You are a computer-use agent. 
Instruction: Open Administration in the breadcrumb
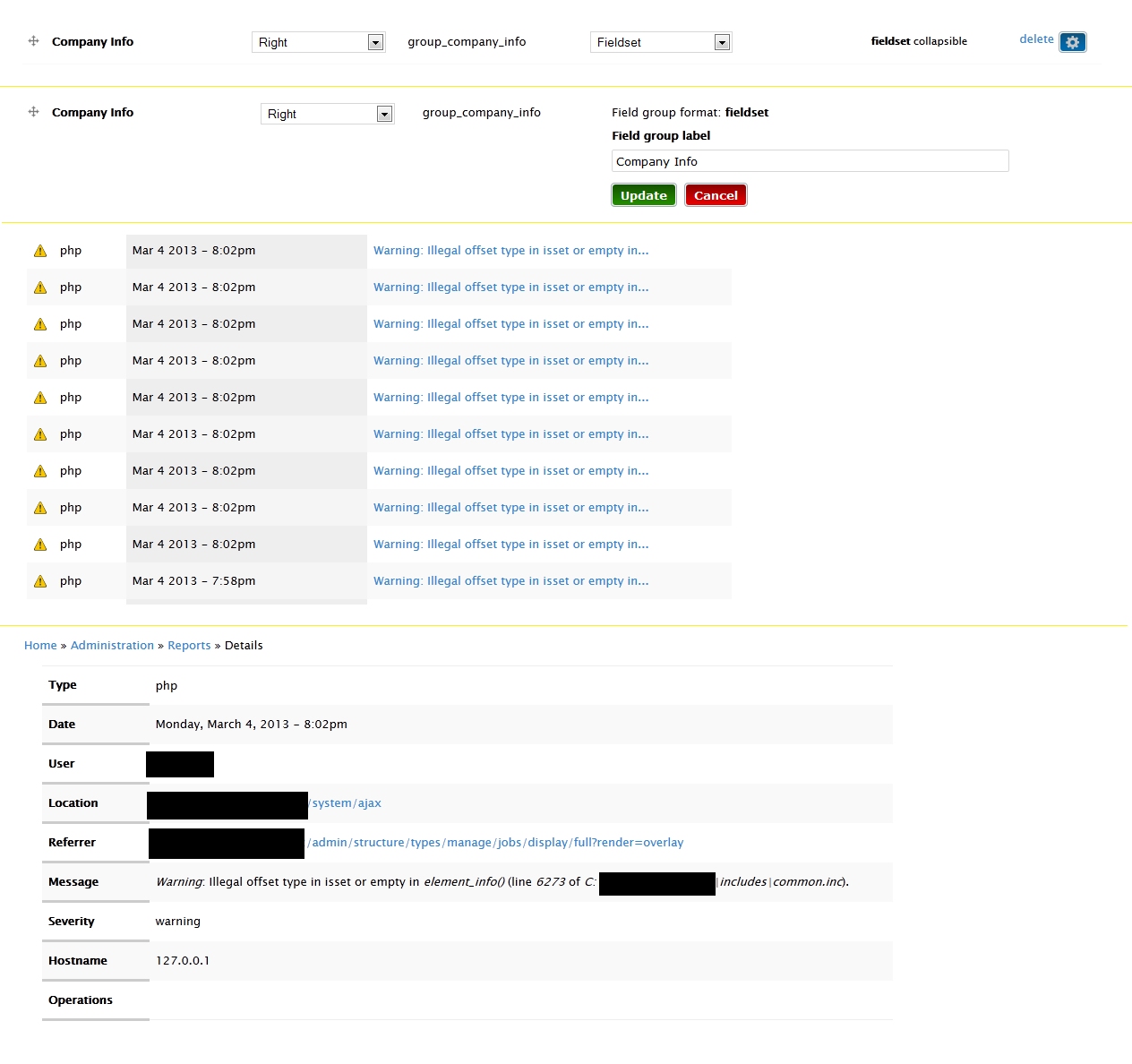112,646
